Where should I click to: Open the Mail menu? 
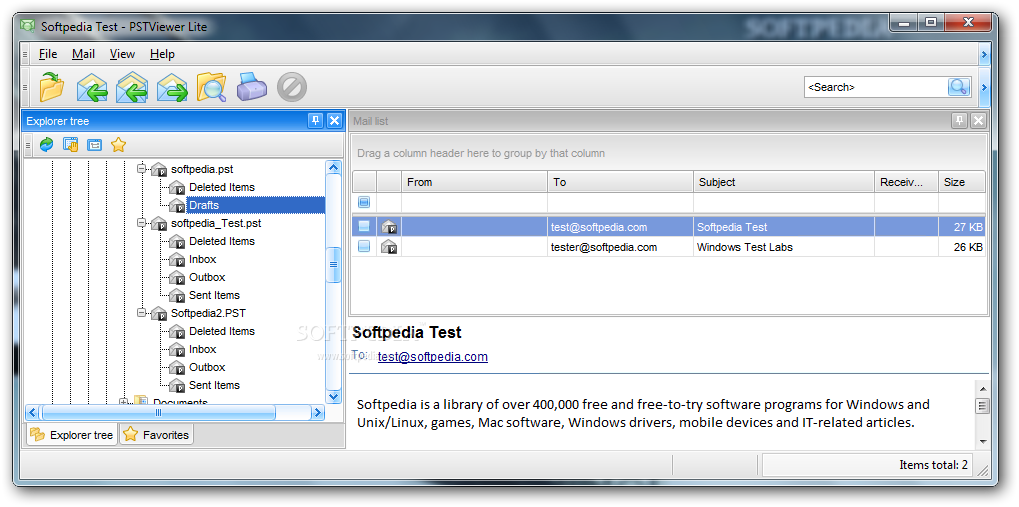pos(84,55)
